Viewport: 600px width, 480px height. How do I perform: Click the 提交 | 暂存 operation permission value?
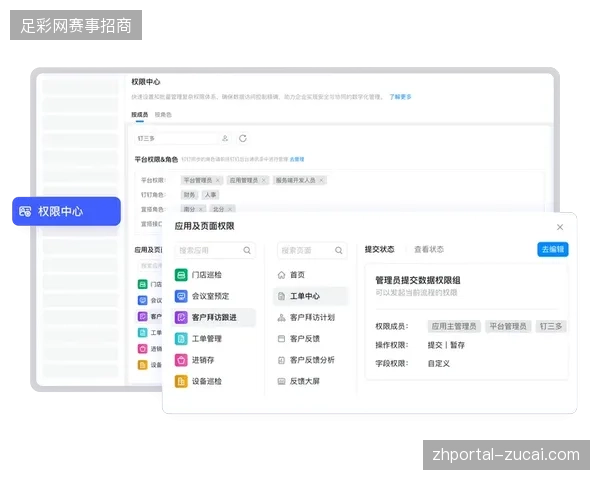point(446,345)
